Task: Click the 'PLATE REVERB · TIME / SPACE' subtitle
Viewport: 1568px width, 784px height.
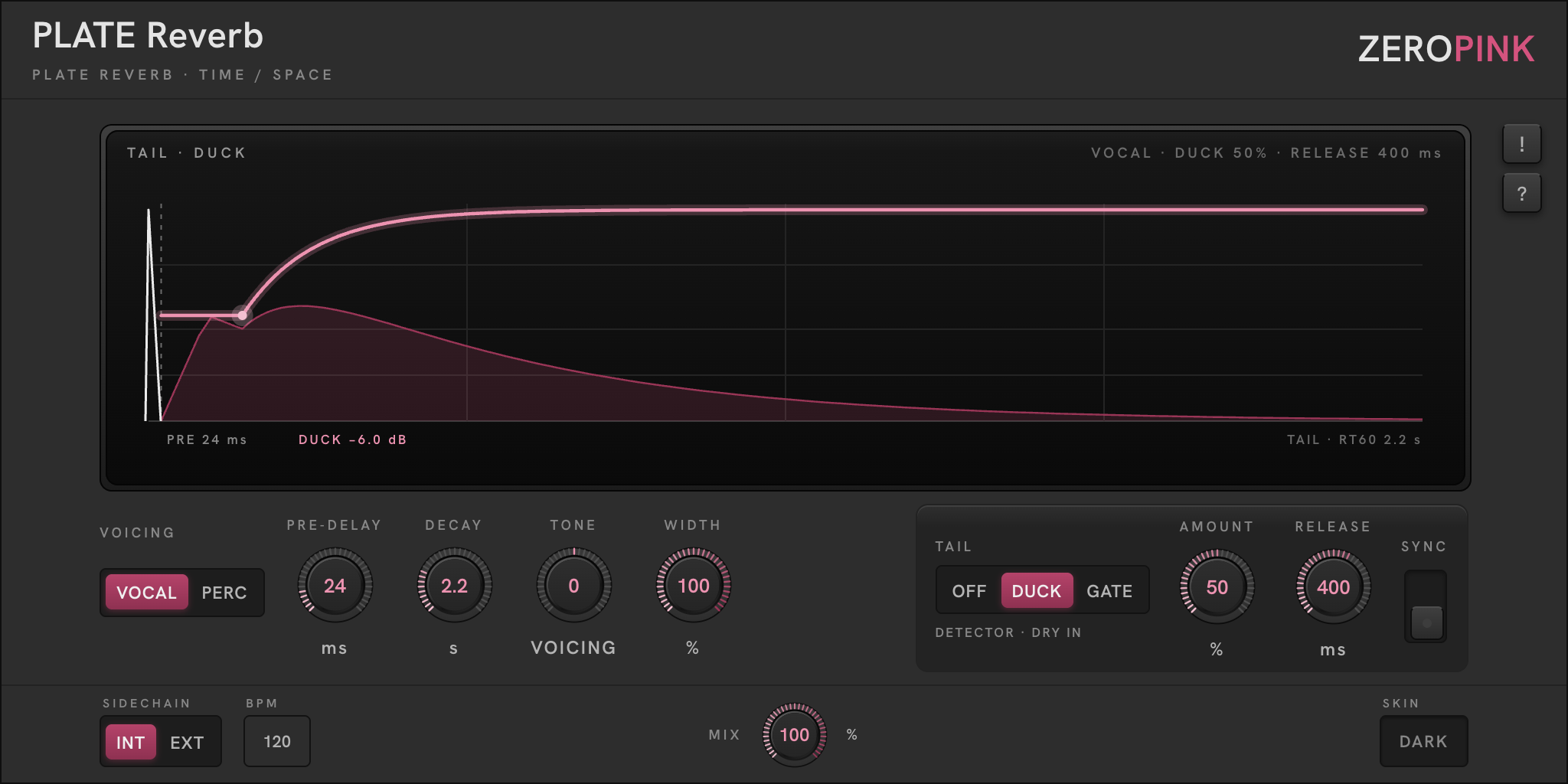Action: pyautogui.click(x=182, y=75)
